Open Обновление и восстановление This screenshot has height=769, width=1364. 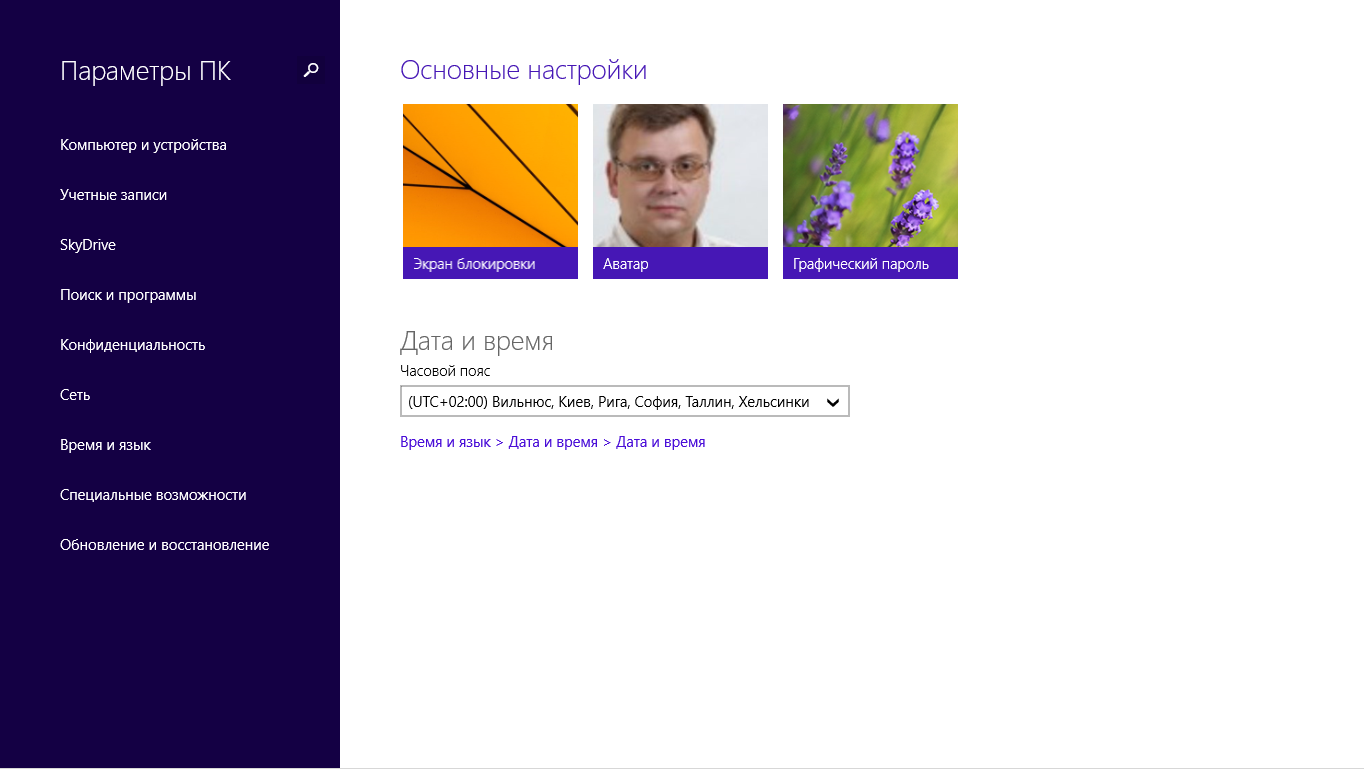(x=164, y=545)
